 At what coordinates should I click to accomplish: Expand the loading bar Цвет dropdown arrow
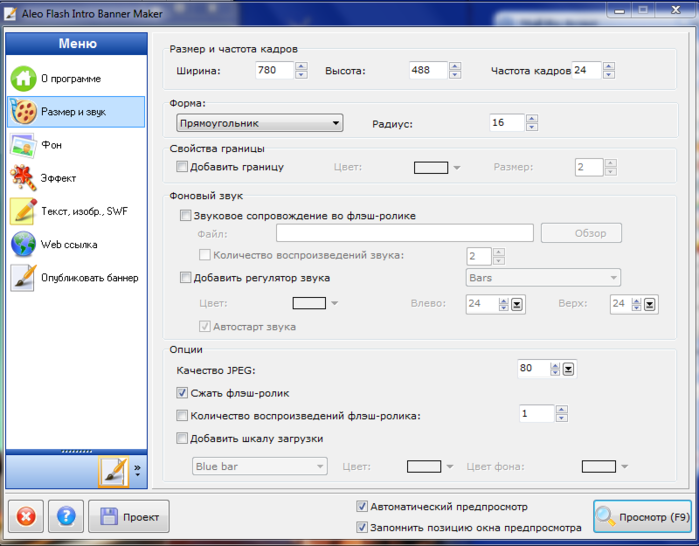tap(449, 466)
